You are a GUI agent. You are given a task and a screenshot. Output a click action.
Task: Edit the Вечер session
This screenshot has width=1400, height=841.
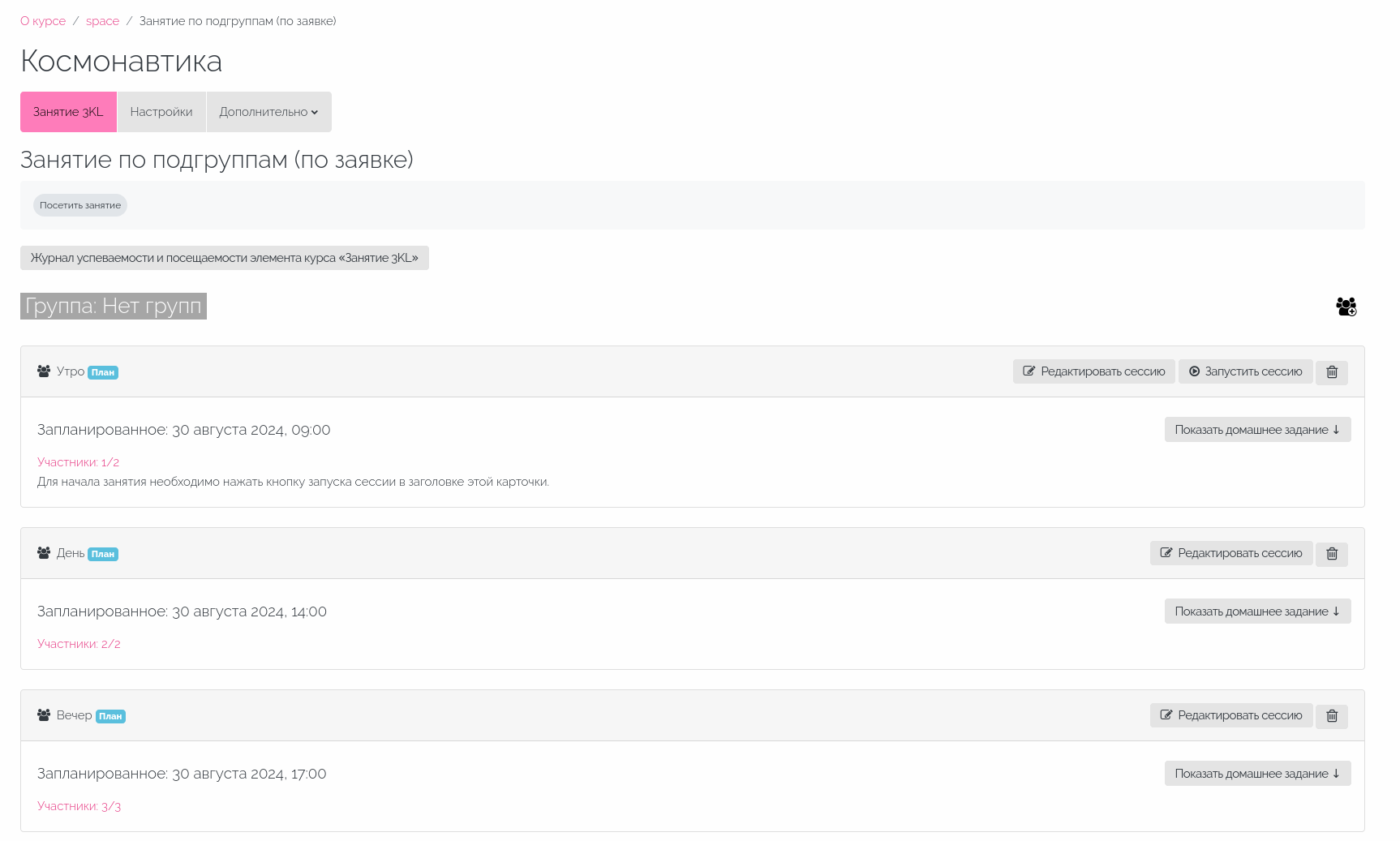pos(1231,715)
